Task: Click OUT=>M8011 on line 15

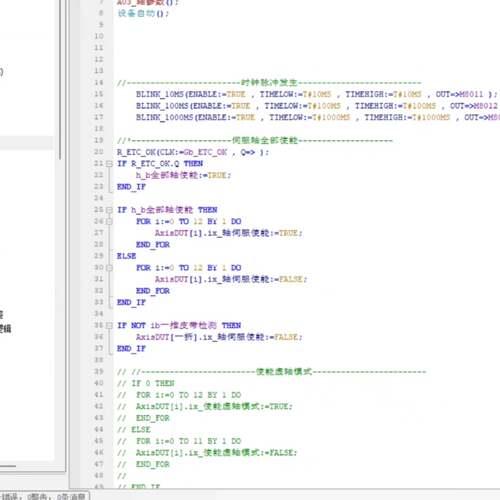Action: point(459,94)
